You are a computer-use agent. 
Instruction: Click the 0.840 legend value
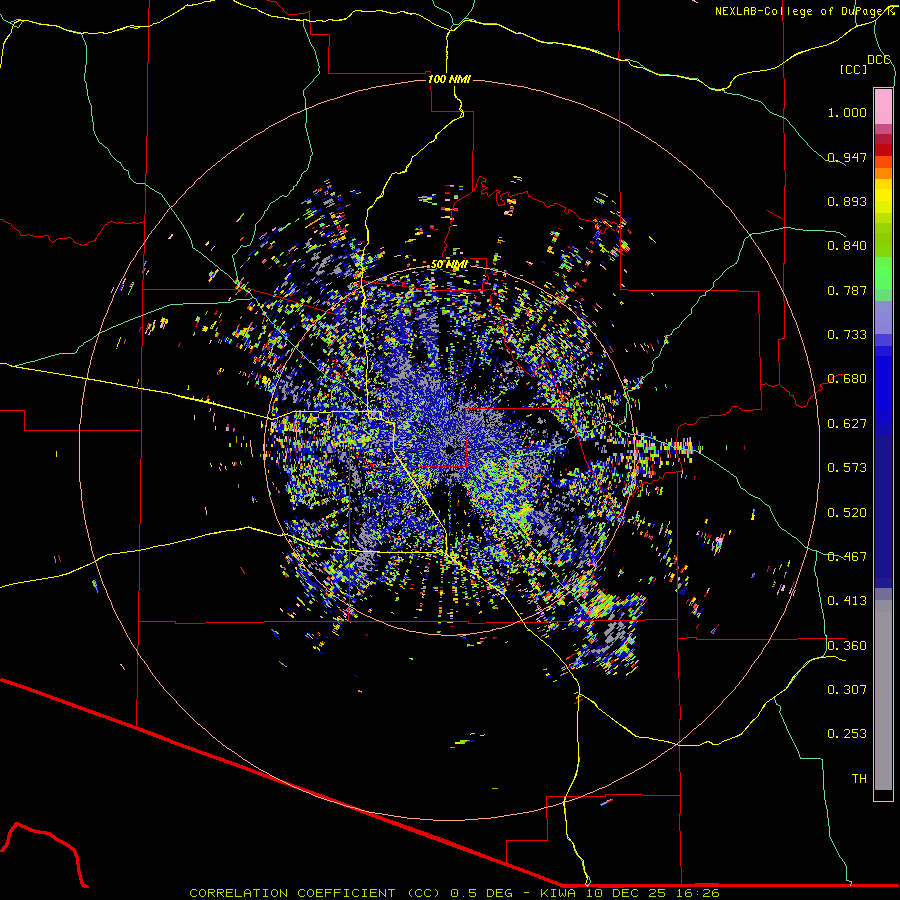[x=847, y=246]
